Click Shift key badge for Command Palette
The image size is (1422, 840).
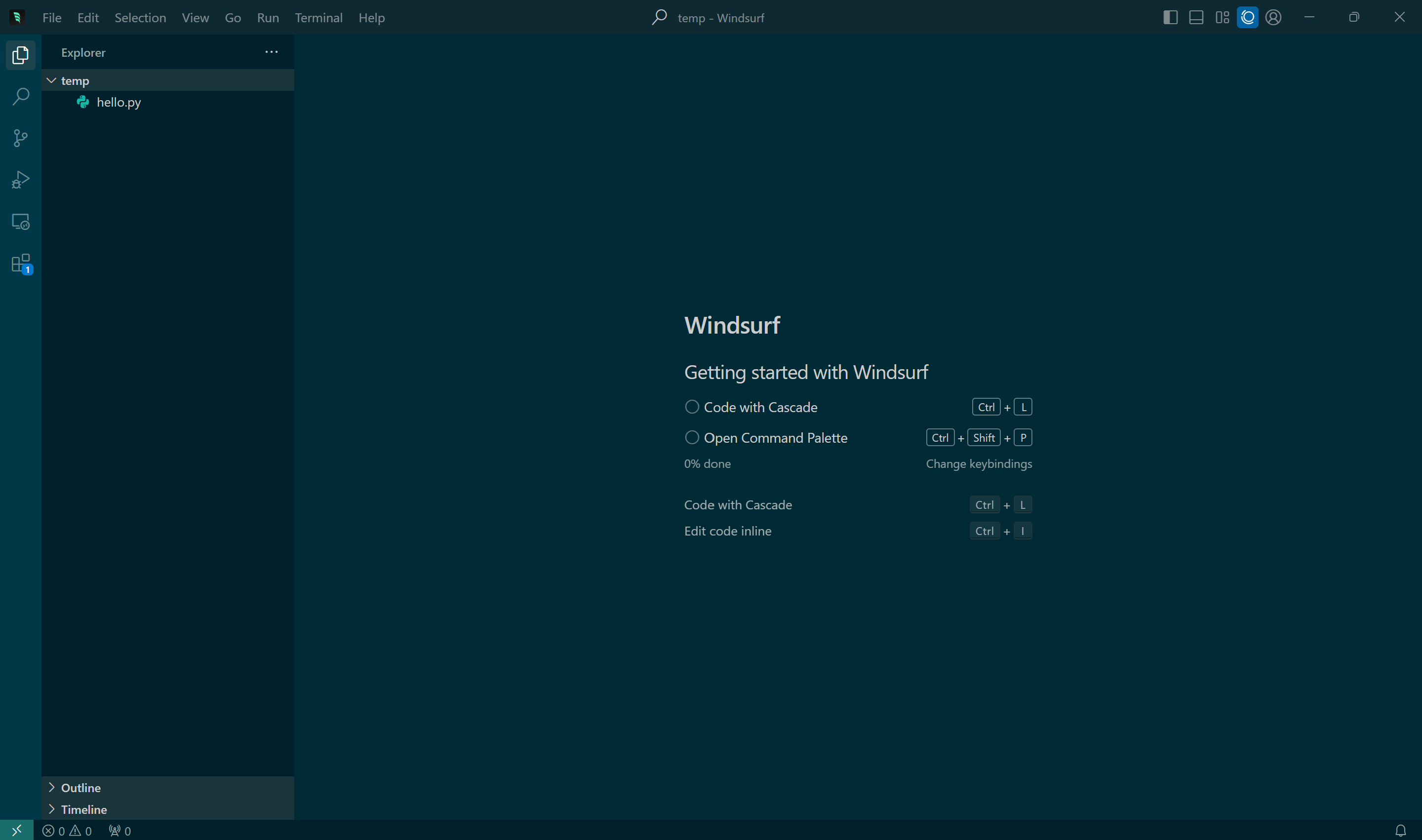point(984,438)
